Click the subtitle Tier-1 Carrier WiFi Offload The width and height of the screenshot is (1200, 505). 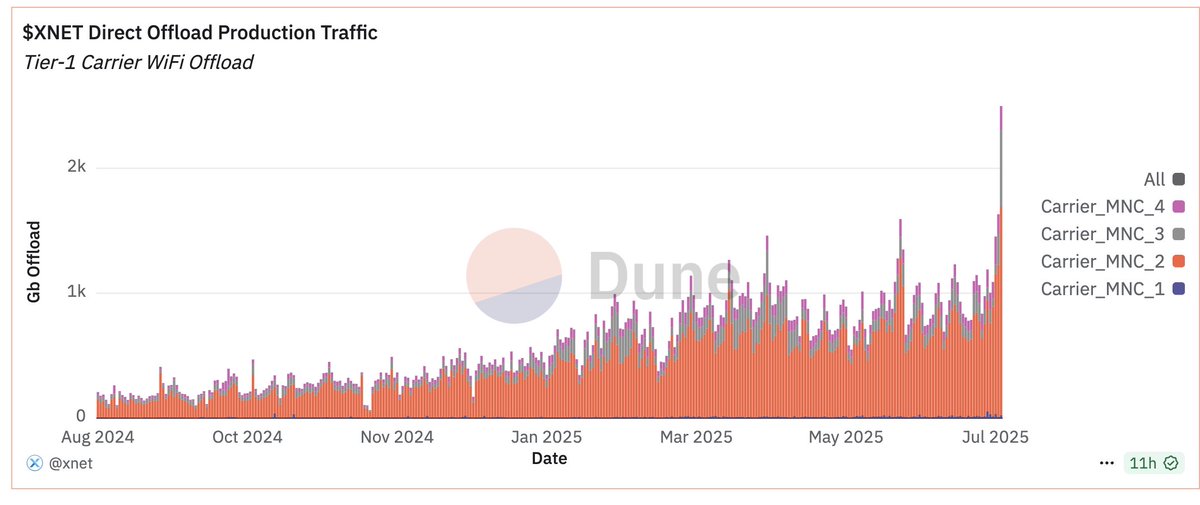(x=137, y=62)
